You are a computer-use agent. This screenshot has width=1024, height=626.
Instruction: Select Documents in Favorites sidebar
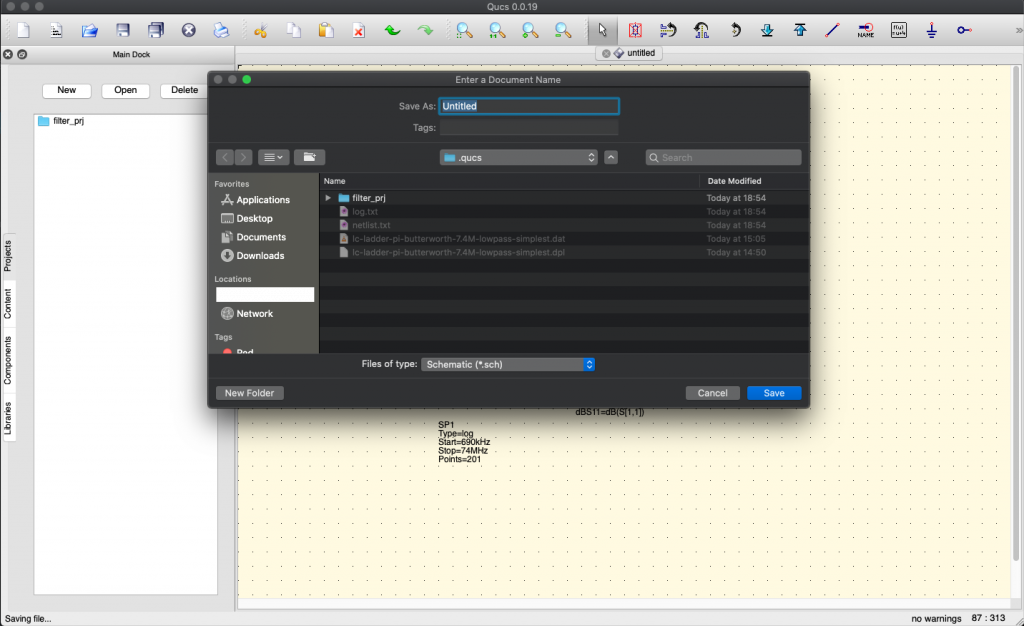253,237
